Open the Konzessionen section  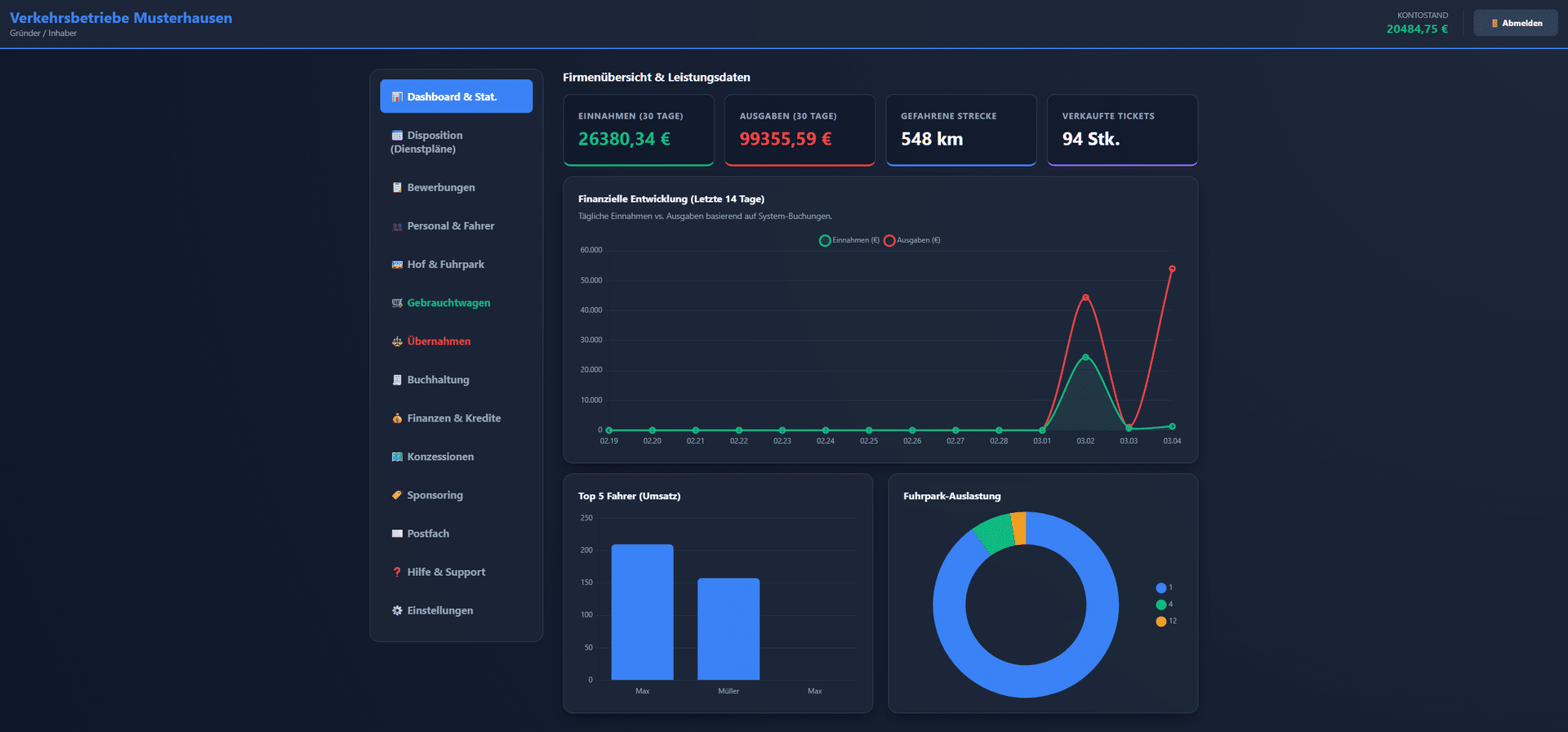coord(440,457)
